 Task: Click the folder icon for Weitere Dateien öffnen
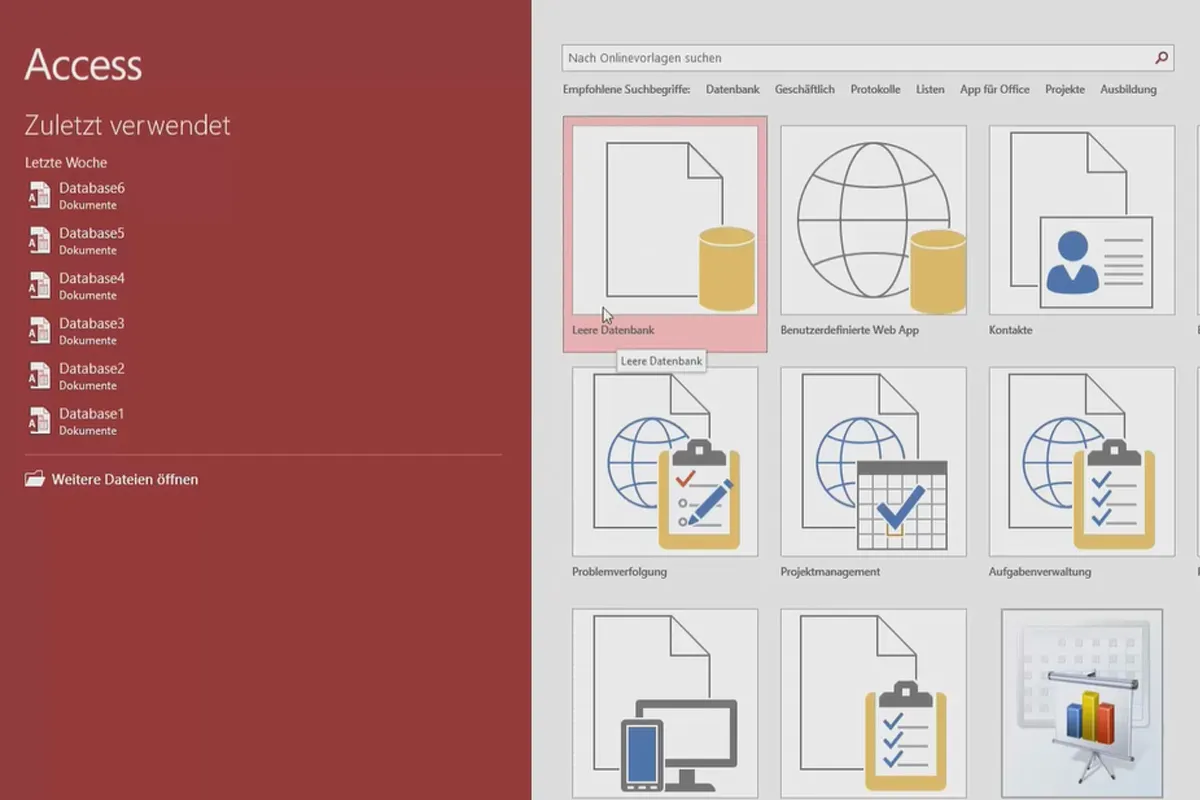[x=35, y=479]
